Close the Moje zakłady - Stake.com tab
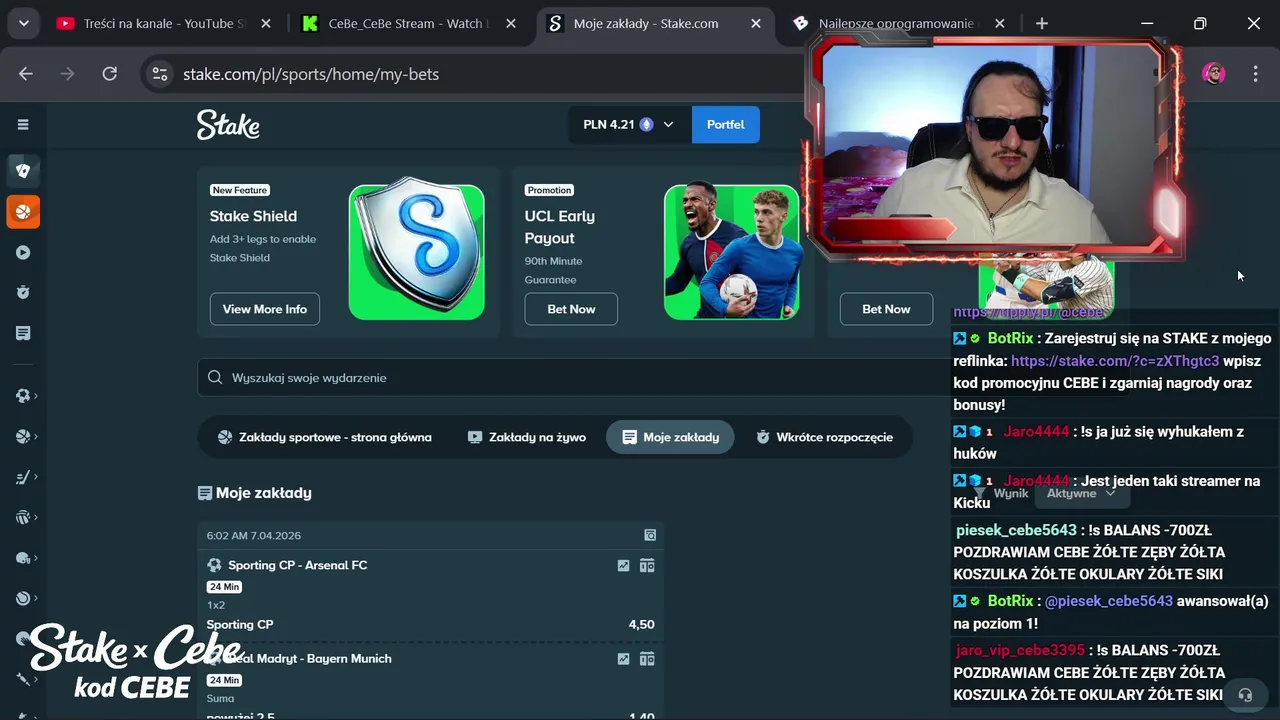This screenshot has height=720, width=1280. click(756, 23)
